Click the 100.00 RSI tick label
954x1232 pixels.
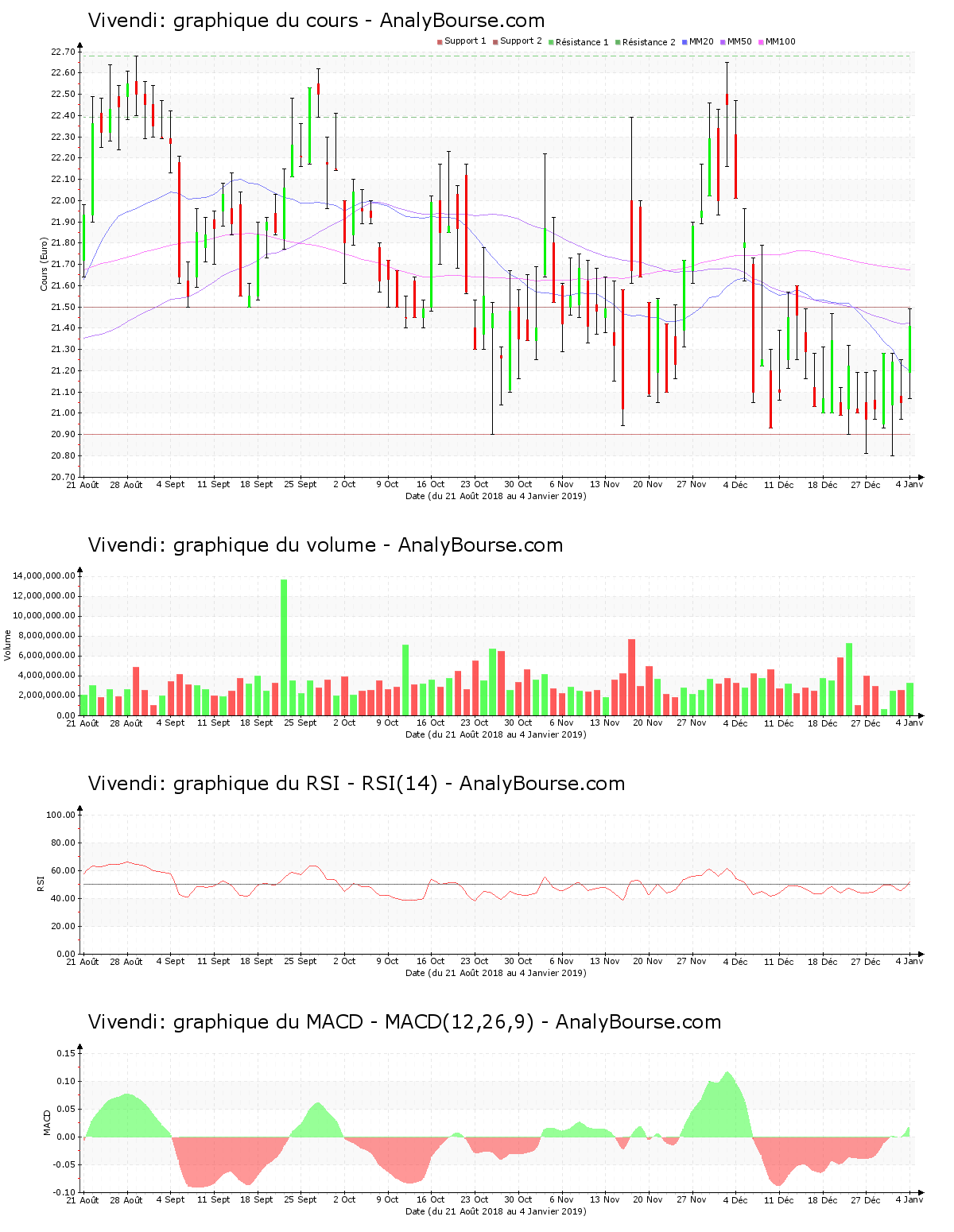tap(60, 815)
